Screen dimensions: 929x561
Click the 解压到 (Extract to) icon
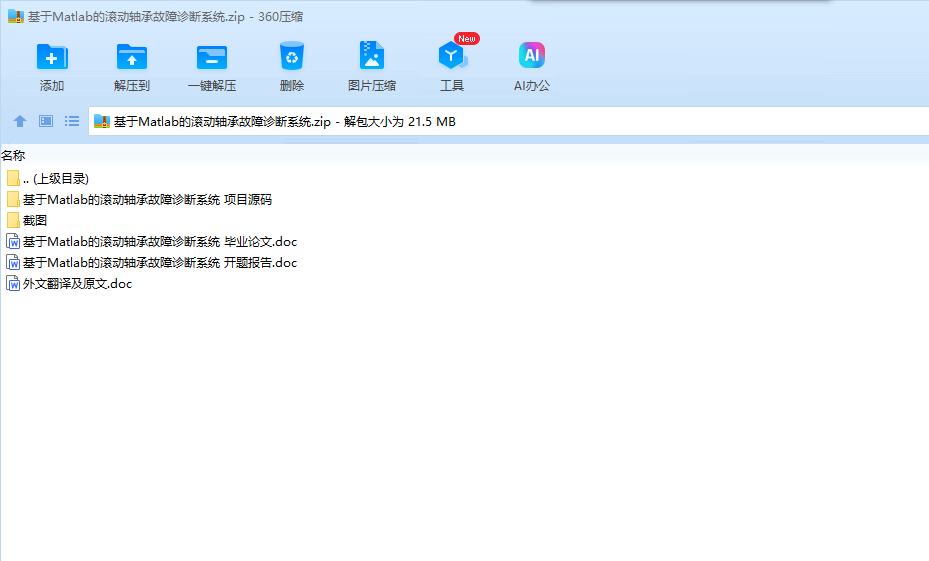coord(132,57)
